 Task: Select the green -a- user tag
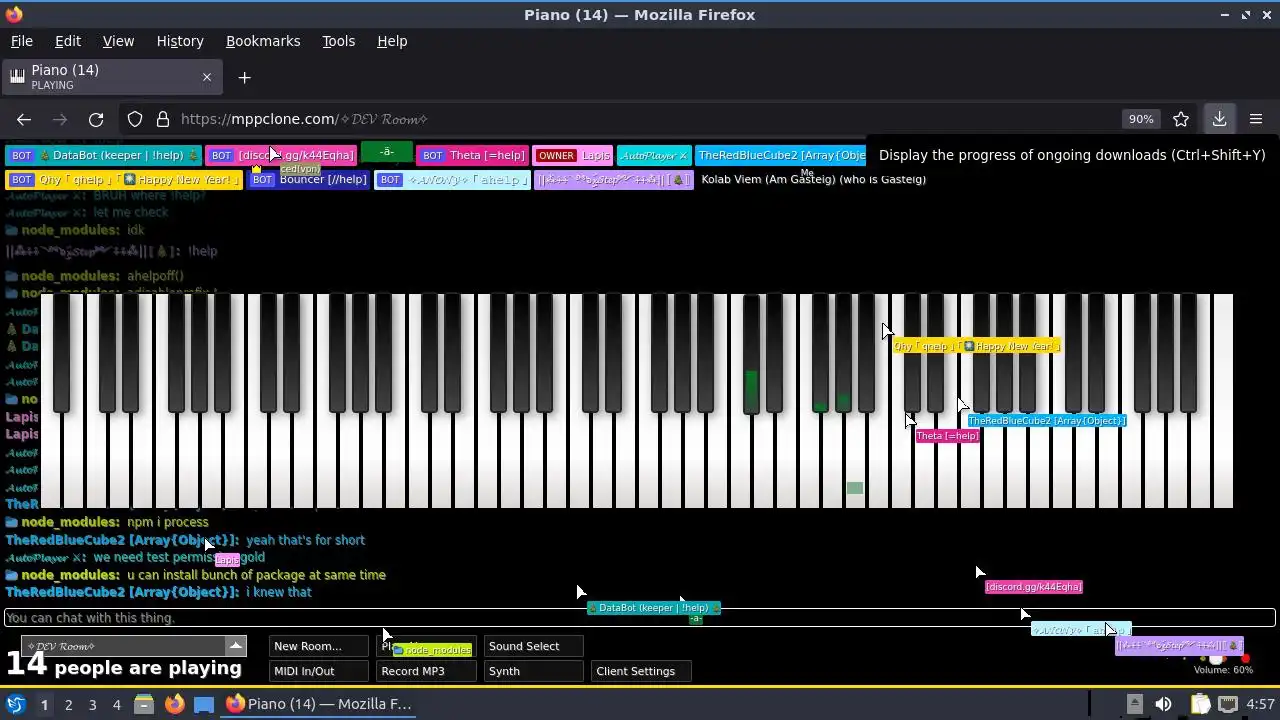386,153
